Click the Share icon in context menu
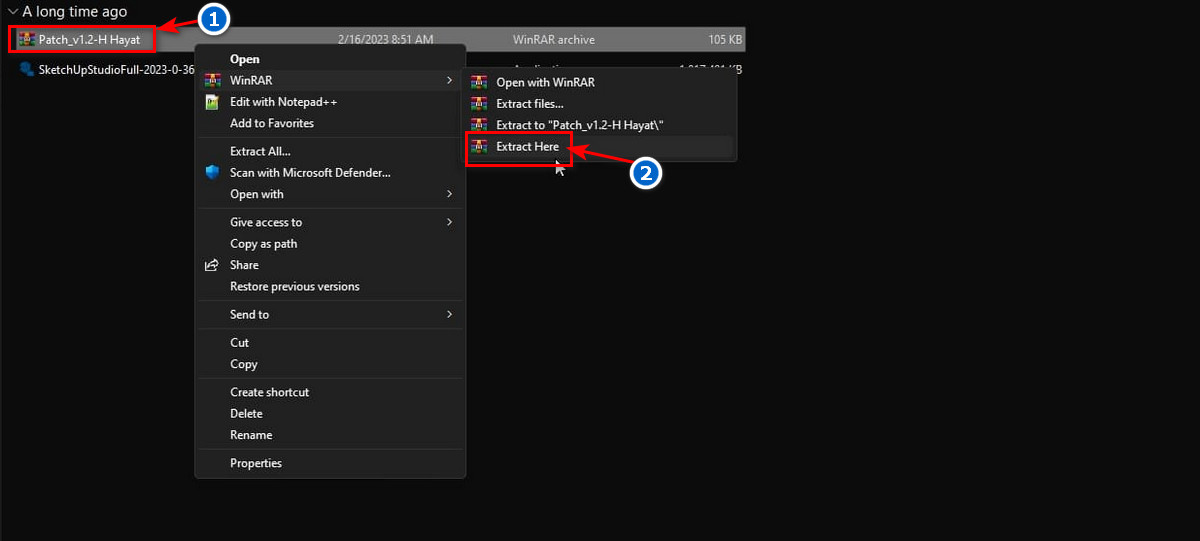Viewport: 1200px width, 541px height. (x=212, y=265)
